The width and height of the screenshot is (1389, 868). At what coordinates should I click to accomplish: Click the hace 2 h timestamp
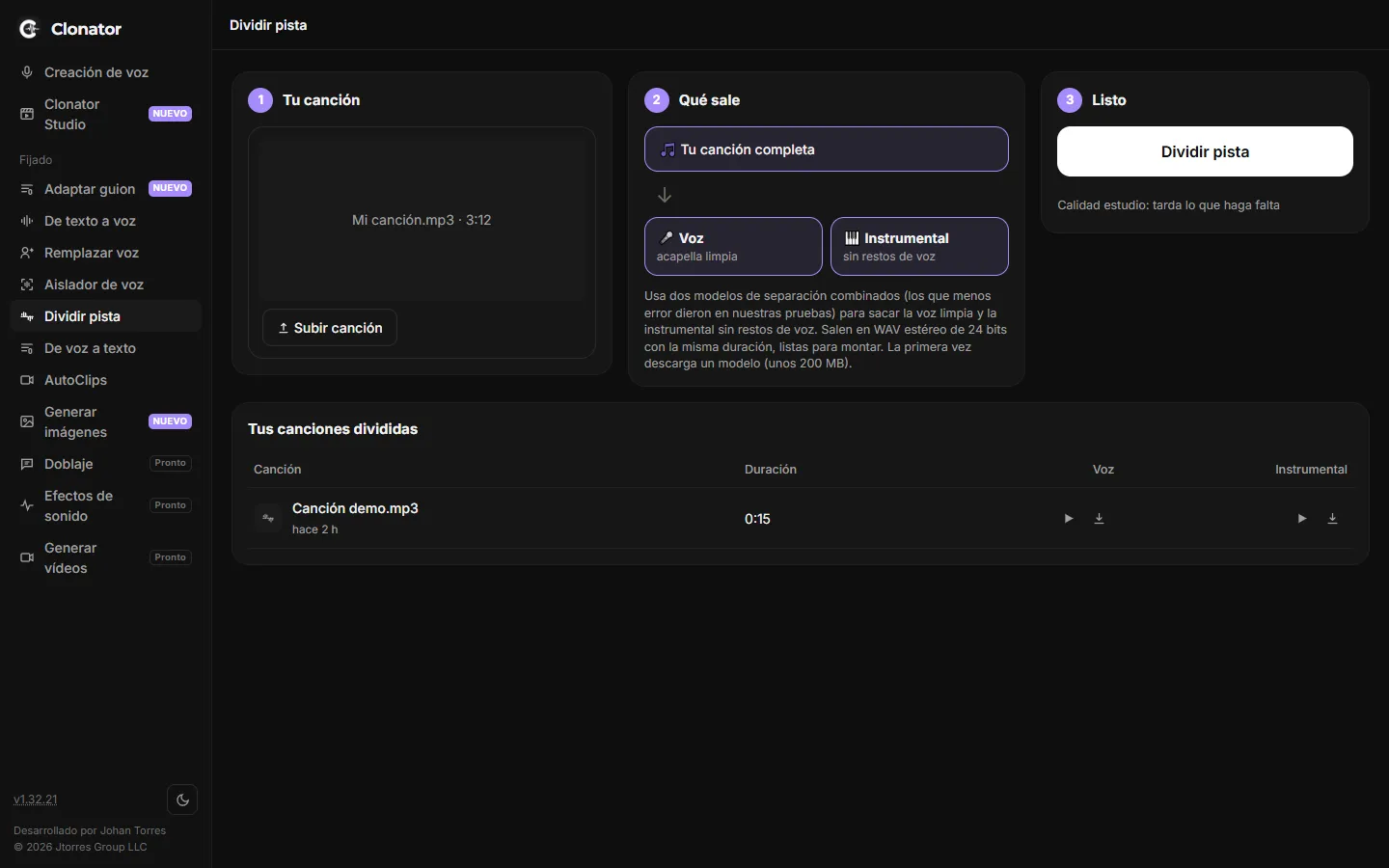(x=314, y=529)
